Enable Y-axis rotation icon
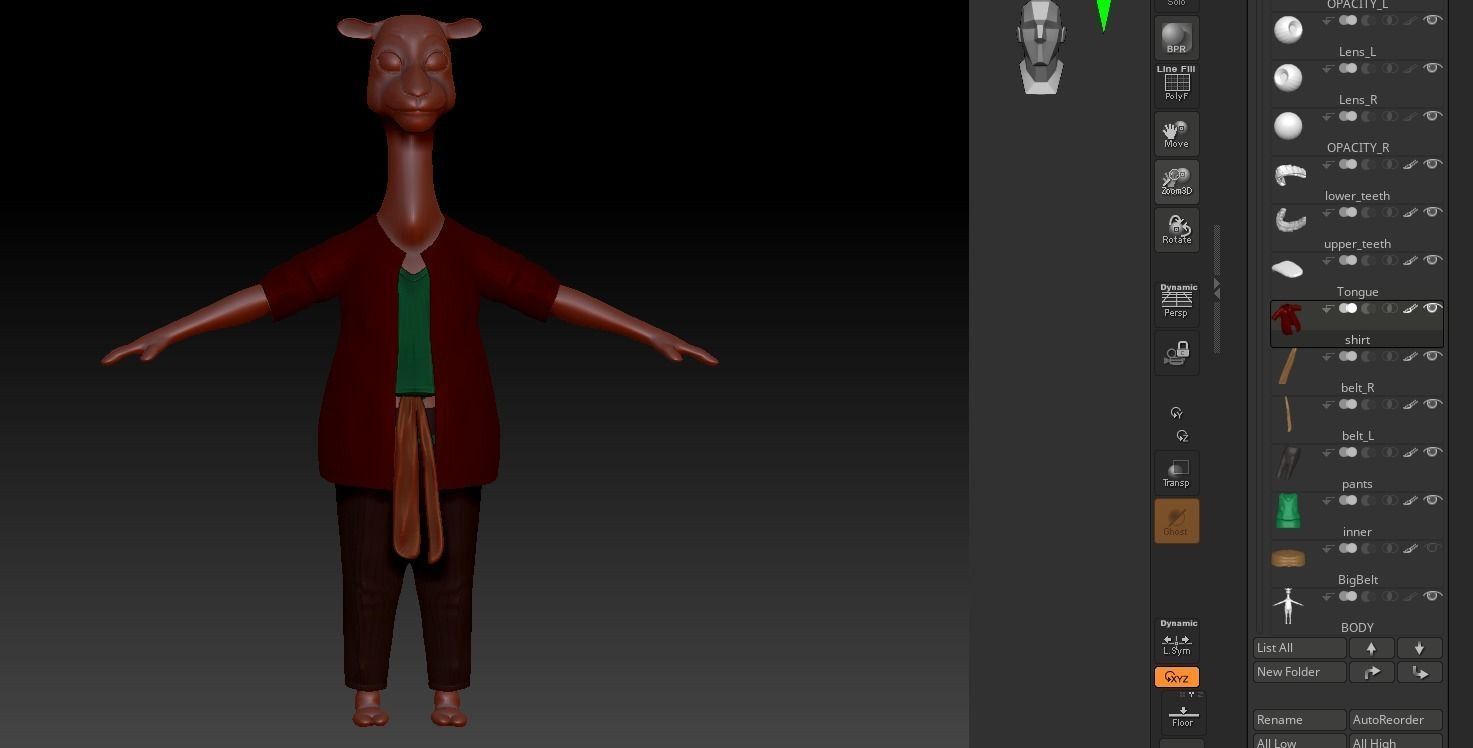1473x748 pixels. click(x=1177, y=413)
